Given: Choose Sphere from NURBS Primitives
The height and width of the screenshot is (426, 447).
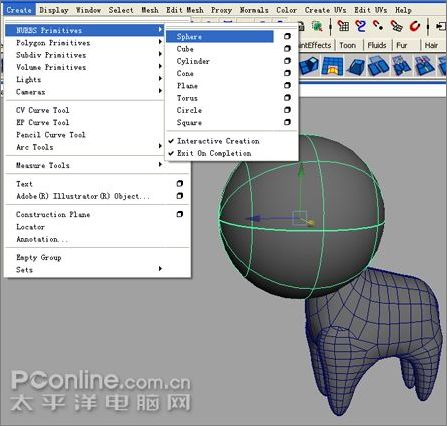Looking at the screenshot, I should coord(220,36).
